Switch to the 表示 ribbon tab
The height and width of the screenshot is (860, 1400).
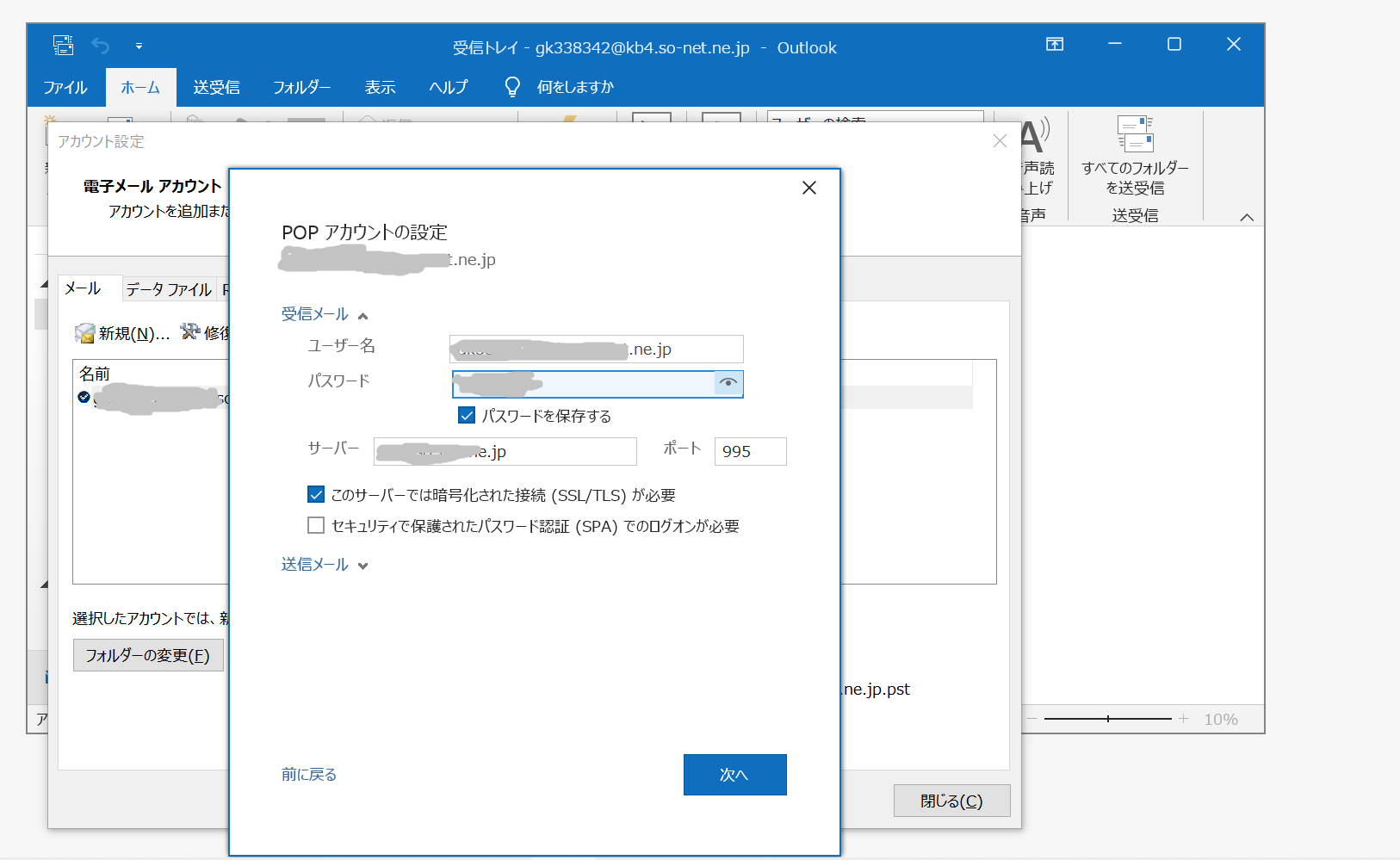(x=380, y=87)
